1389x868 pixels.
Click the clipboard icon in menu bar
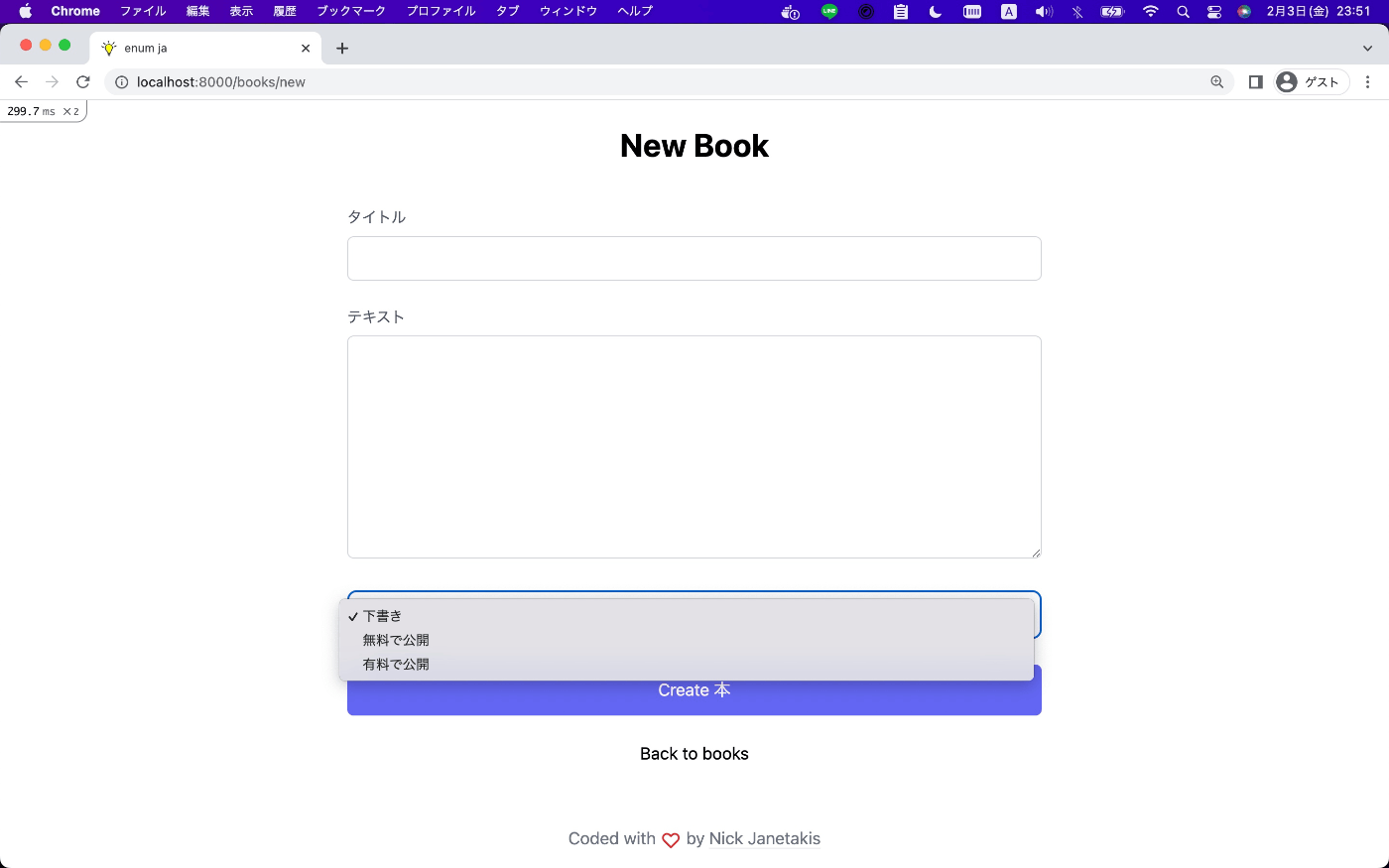901,12
